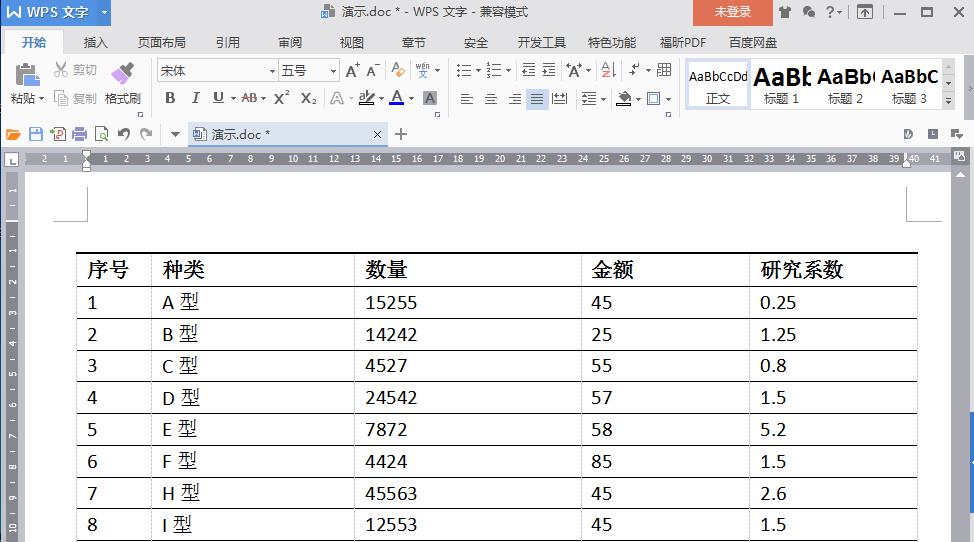The height and width of the screenshot is (542, 974).
Task: Toggle Italic formatting
Action: [x=195, y=98]
